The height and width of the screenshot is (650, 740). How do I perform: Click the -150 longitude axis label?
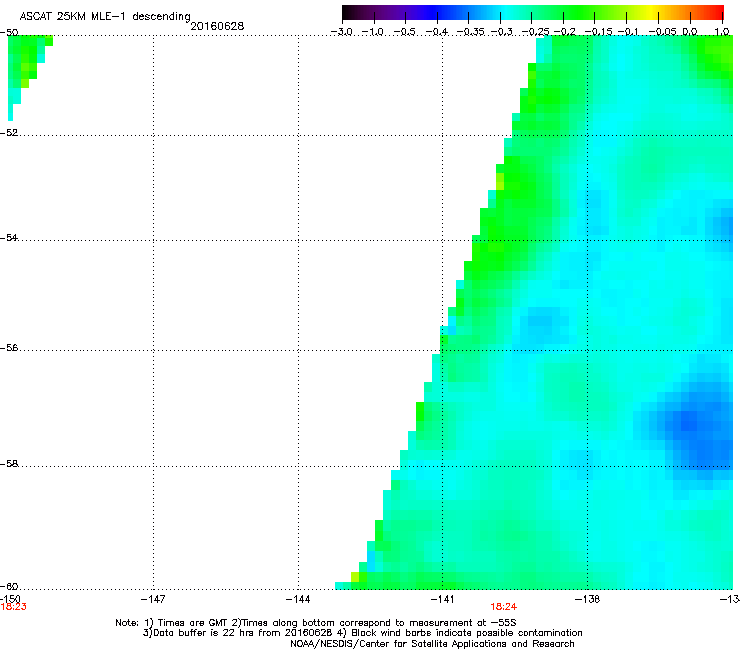tap(10, 599)
